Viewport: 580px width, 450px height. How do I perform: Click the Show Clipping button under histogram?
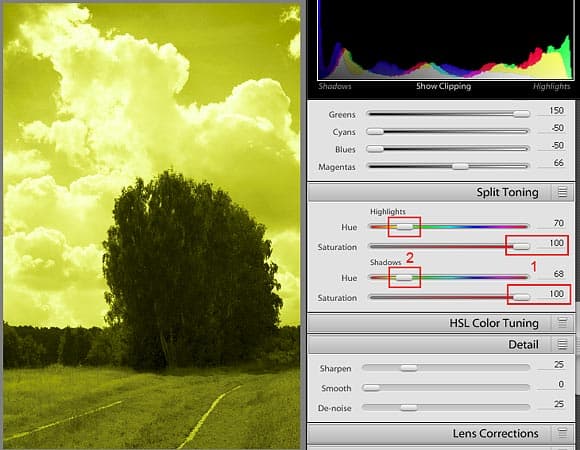coord(444,86)
